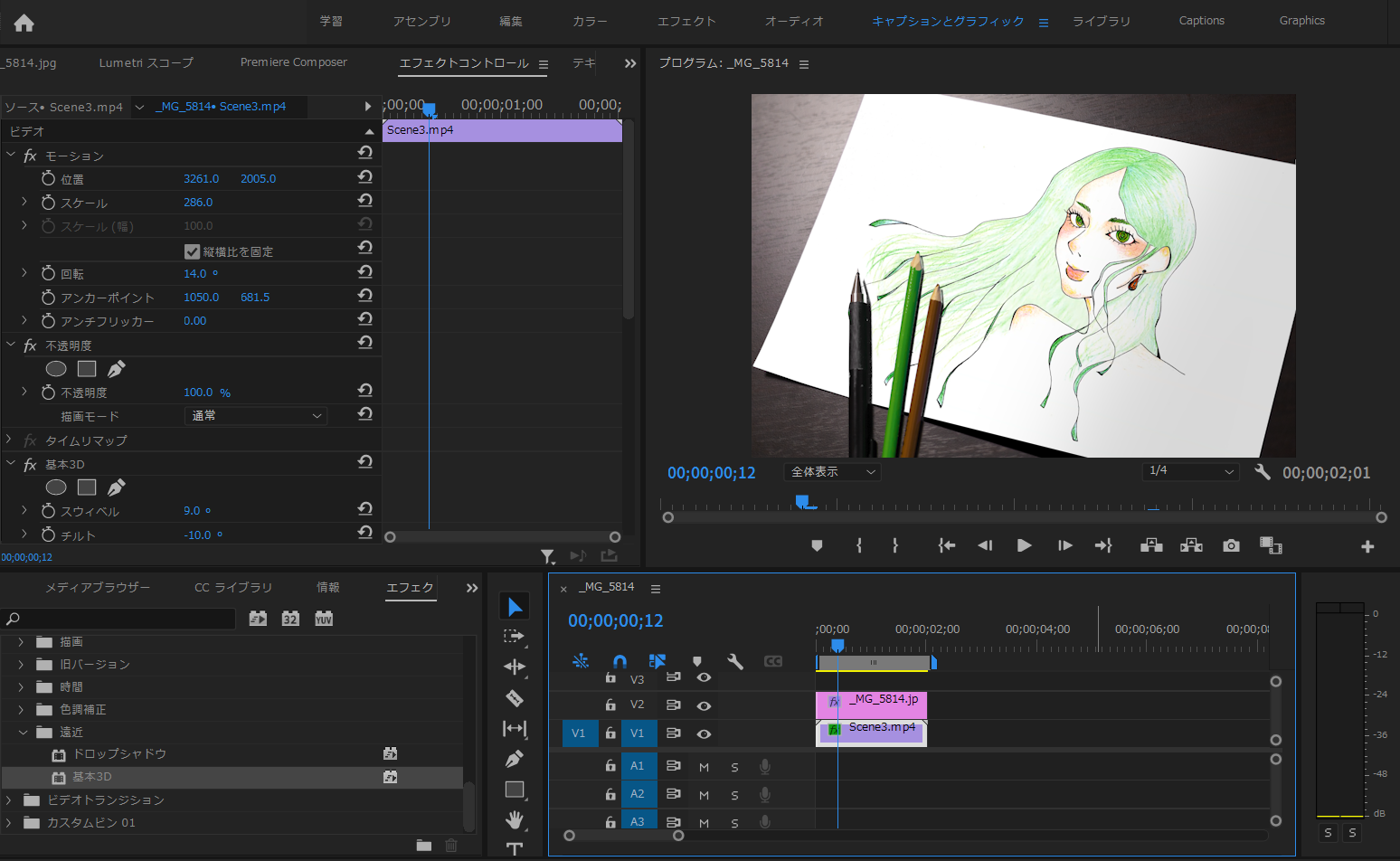This screenshot has width=1400, height=861.
Task: Click the Captions button at top right
Action: (1201, 20)
